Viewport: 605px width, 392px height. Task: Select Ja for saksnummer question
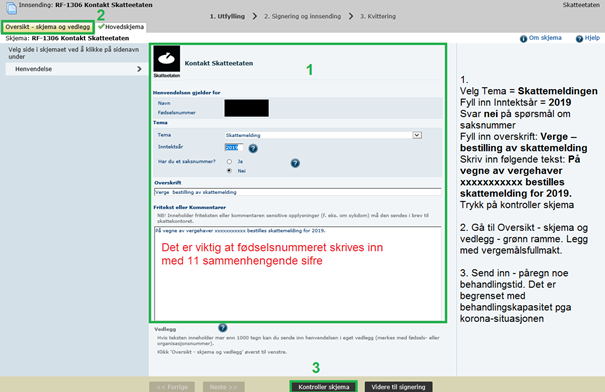pos(229,162)
